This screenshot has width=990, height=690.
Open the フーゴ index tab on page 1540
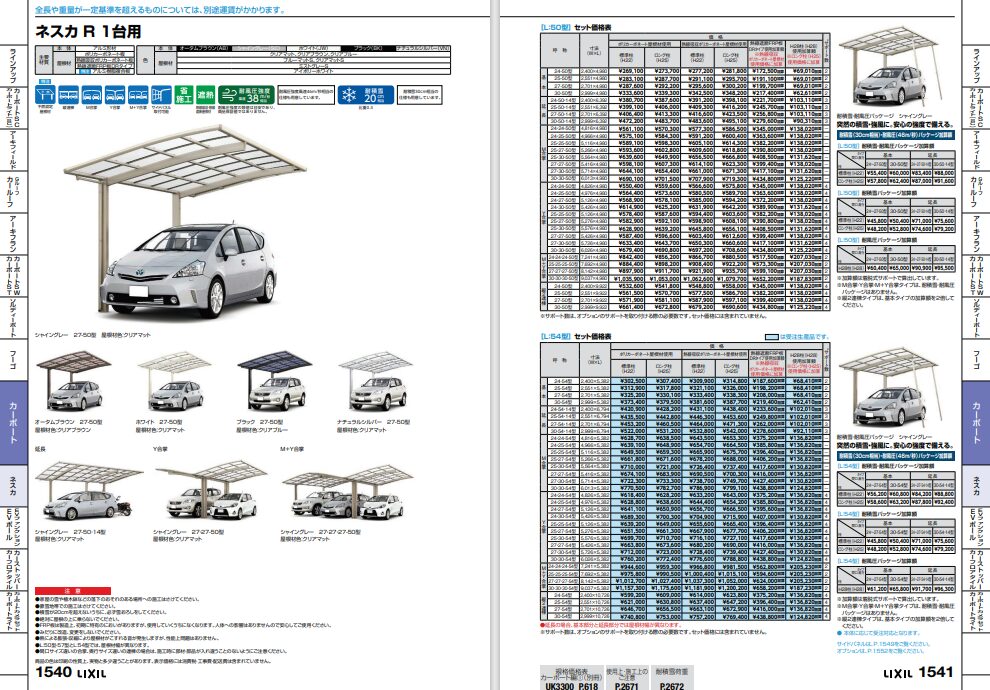coord(13,359)
